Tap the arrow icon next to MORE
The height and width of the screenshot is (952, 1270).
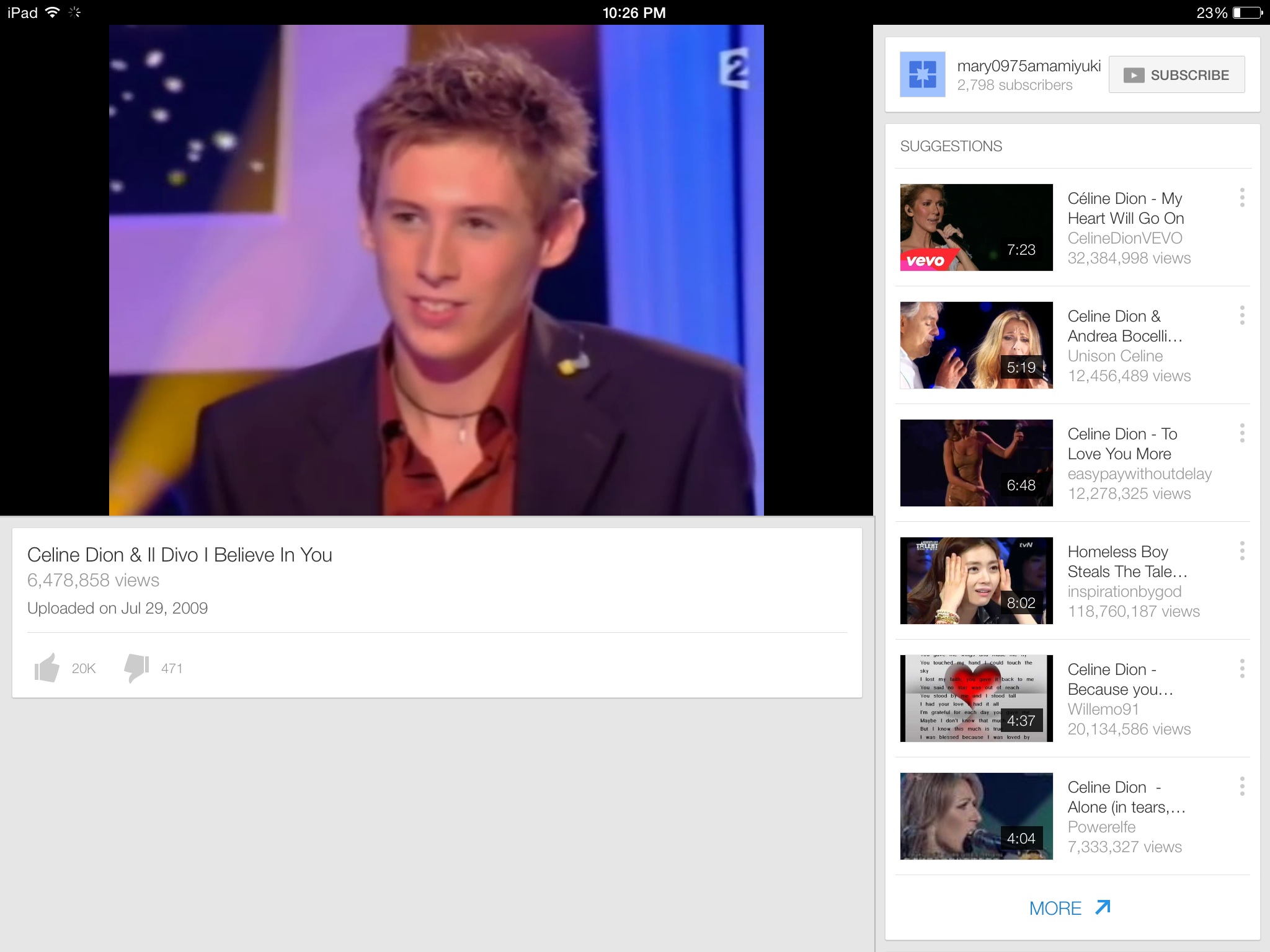coord(1102,907)
